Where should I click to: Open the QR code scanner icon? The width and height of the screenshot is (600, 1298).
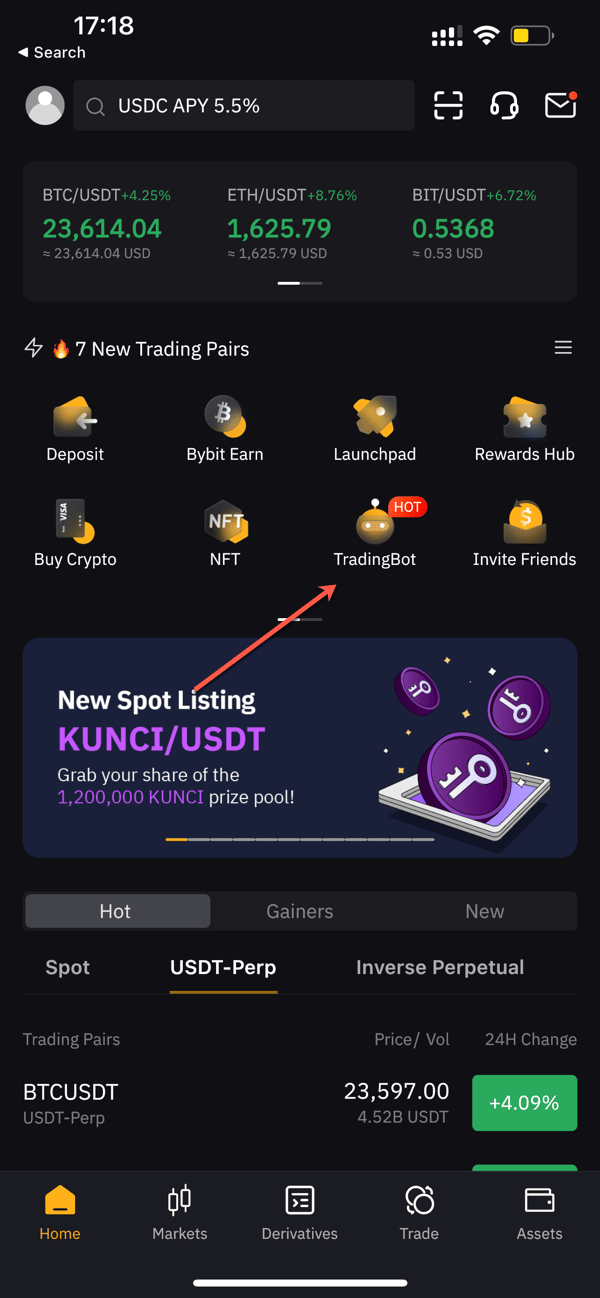(x=449, y=105)
